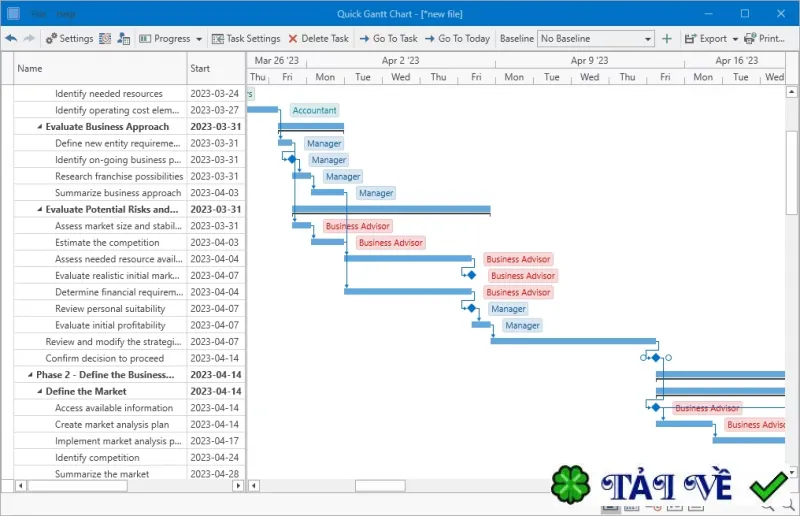Screen dimensions: 800x516
Task: Collapse Phase 2 - Define the Business group
Action: coord(31,375)
